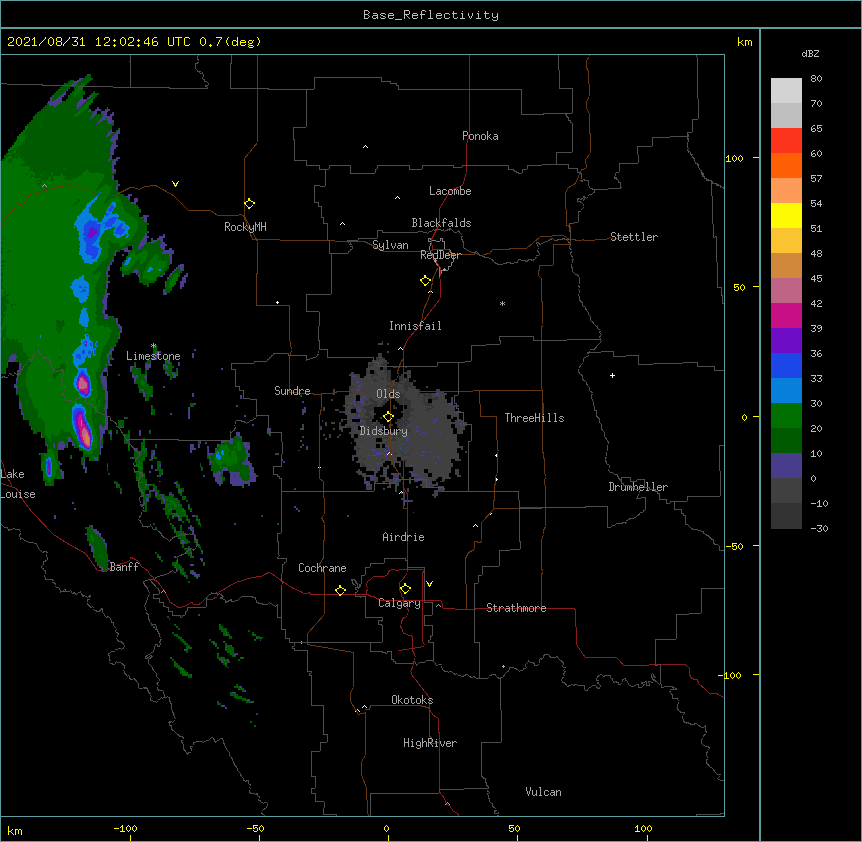Click the gray radar clutter around Didsbury
The width and height of the screenshot is (862, 842).
(404, 426)
